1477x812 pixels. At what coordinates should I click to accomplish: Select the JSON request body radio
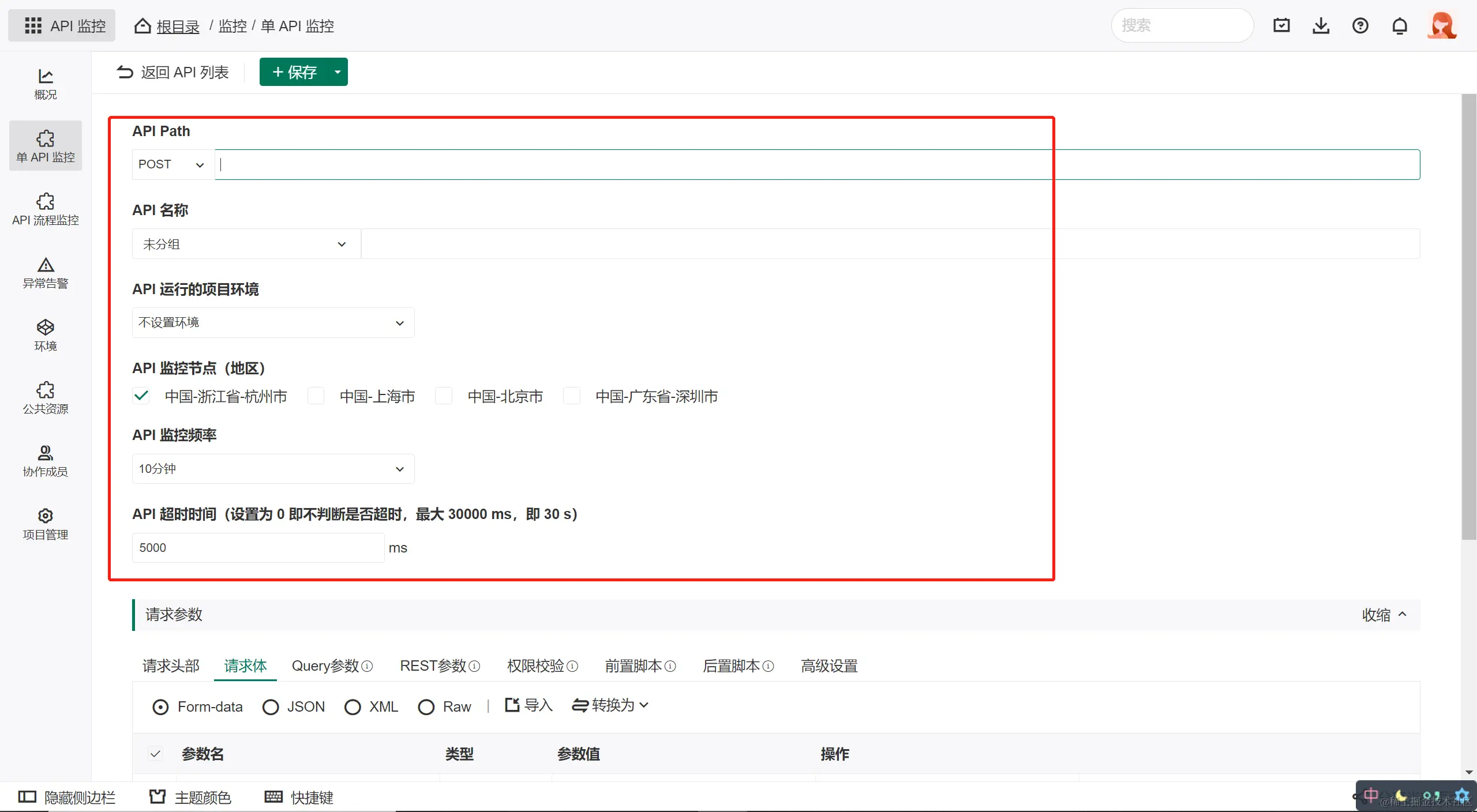271,707
